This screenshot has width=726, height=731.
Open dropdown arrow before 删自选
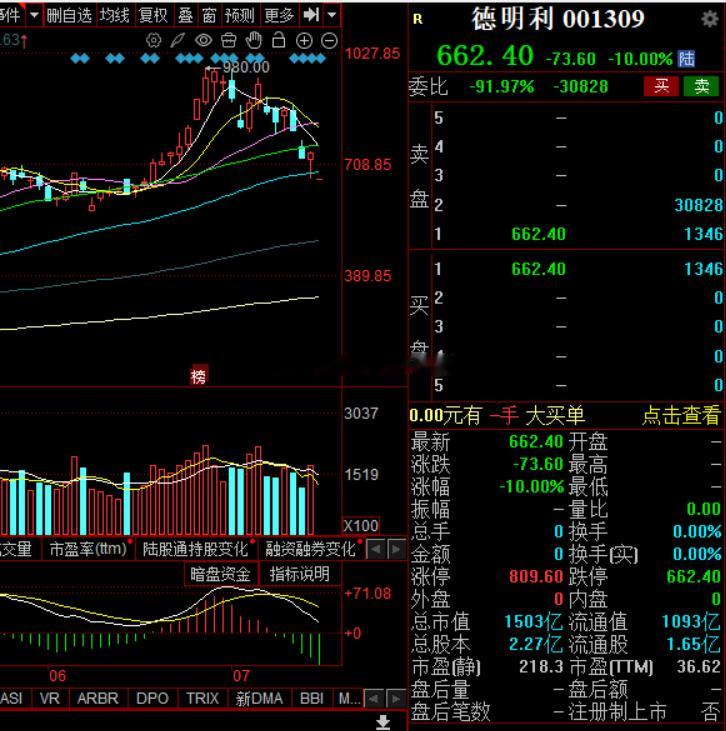coord(34,15)
